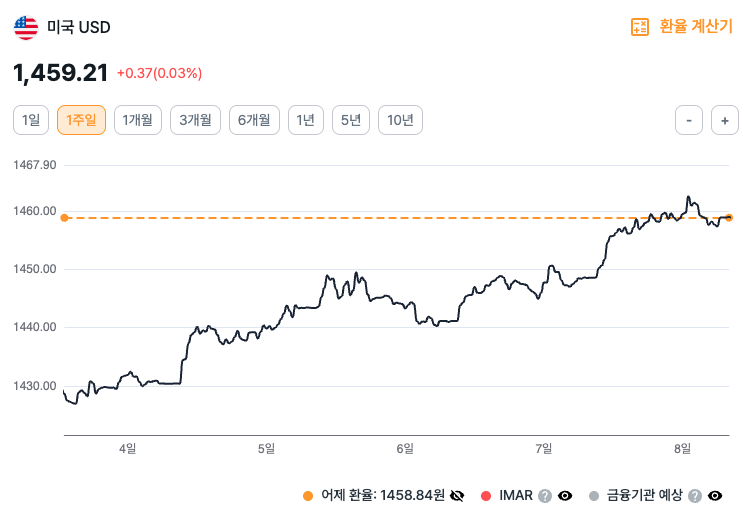Click the US flag icon

tap(25, 27)
